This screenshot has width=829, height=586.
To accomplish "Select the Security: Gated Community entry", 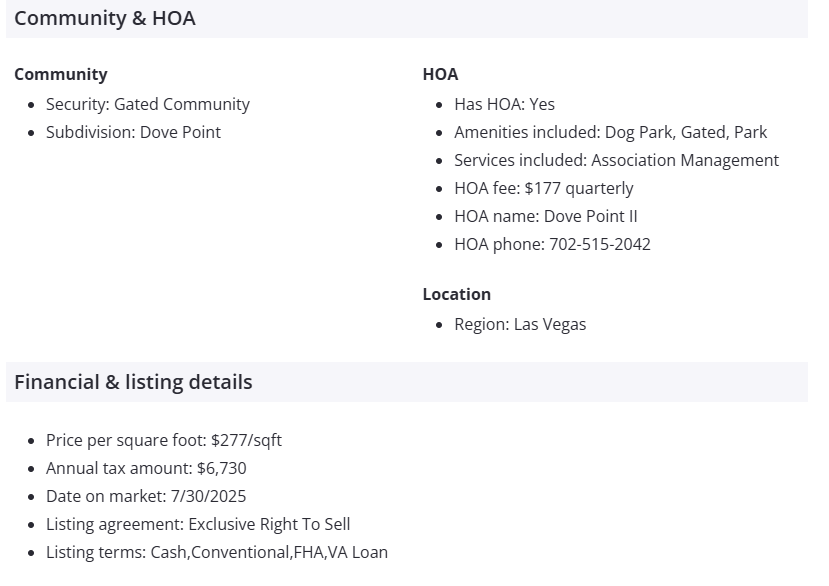I will point(147,104).
